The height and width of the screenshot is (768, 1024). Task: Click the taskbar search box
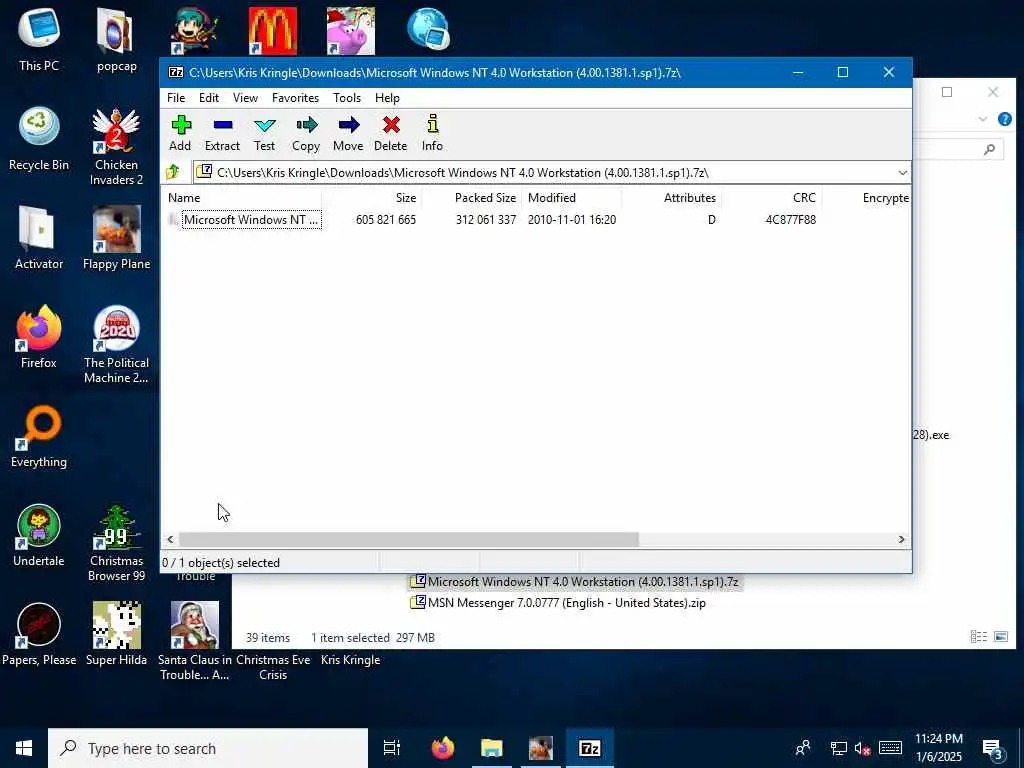tap(208, 748)
